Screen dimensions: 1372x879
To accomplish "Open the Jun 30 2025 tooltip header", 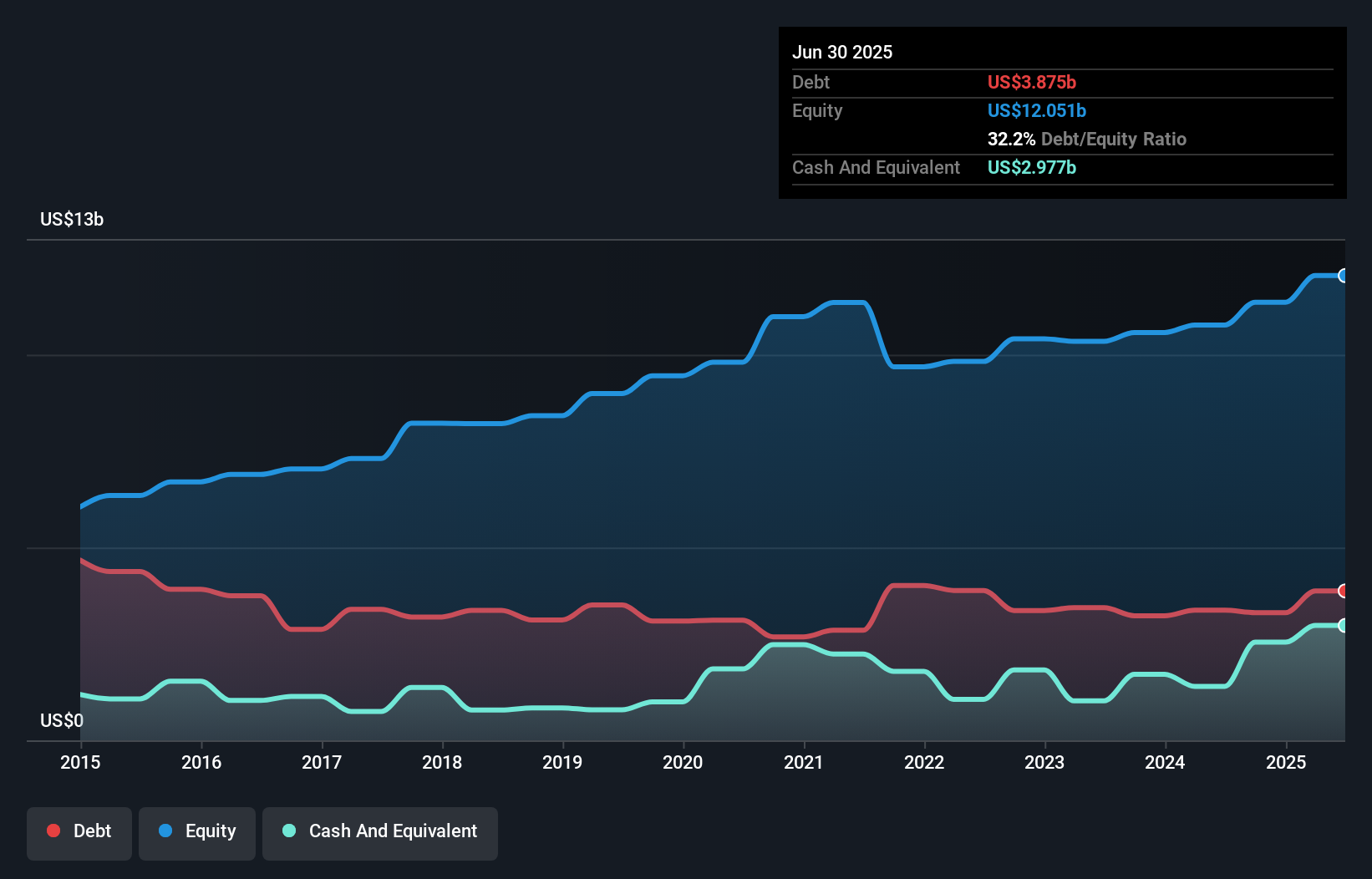I will pos(843,52).
